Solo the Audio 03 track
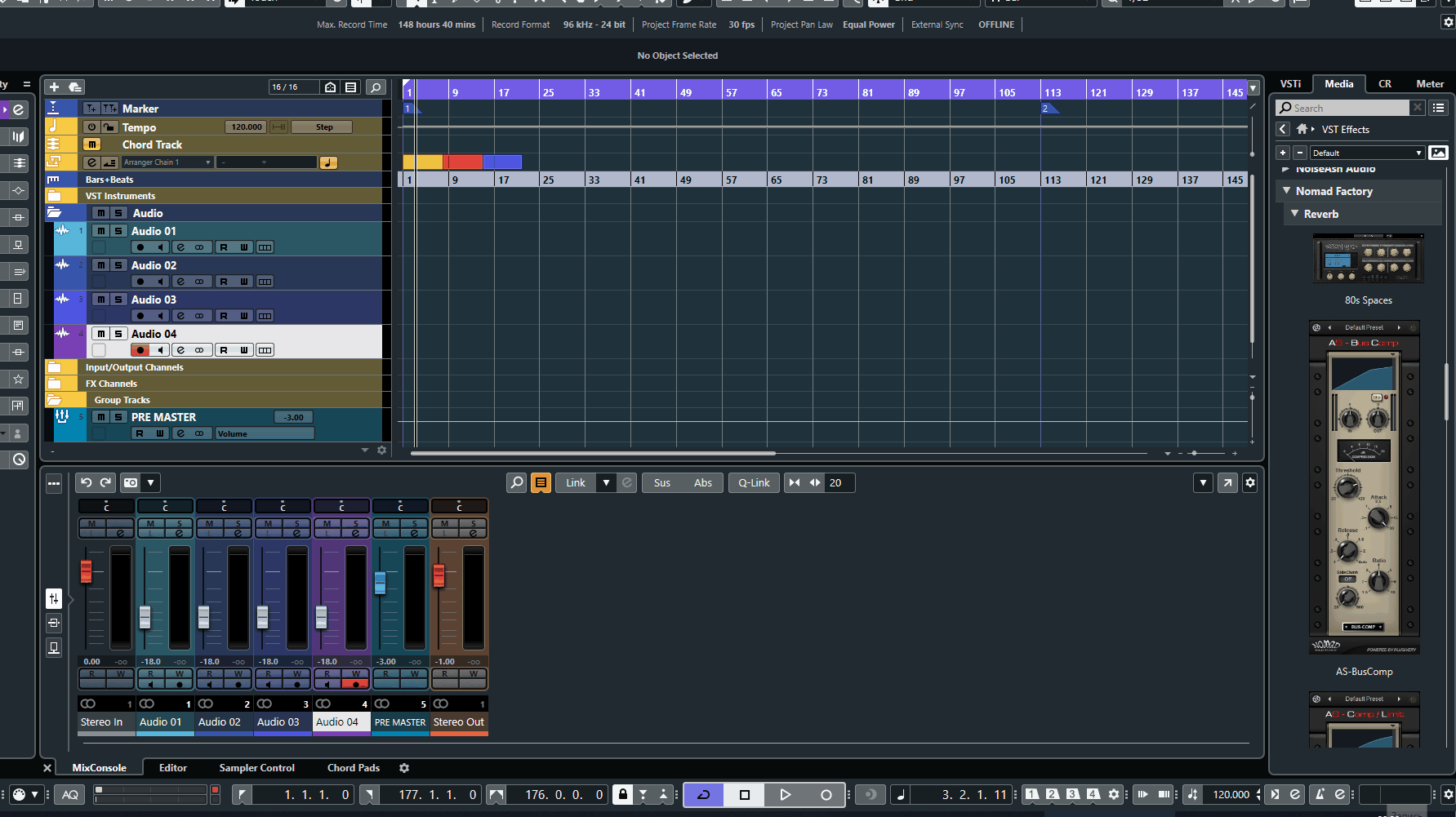This screenshot has height=817, width=1456. [x=118, y=300]
